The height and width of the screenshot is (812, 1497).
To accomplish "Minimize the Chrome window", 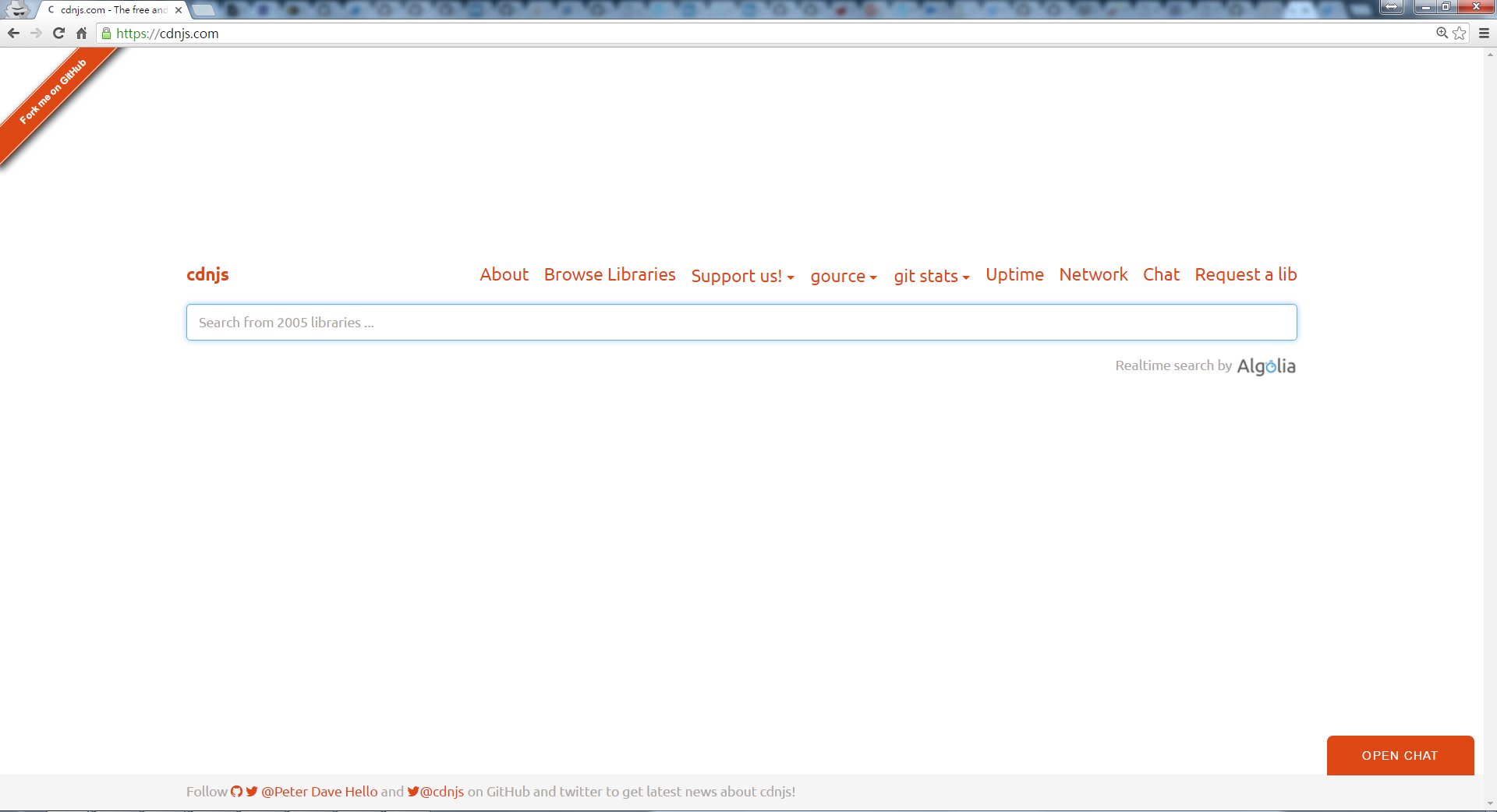I will 1425,7.
